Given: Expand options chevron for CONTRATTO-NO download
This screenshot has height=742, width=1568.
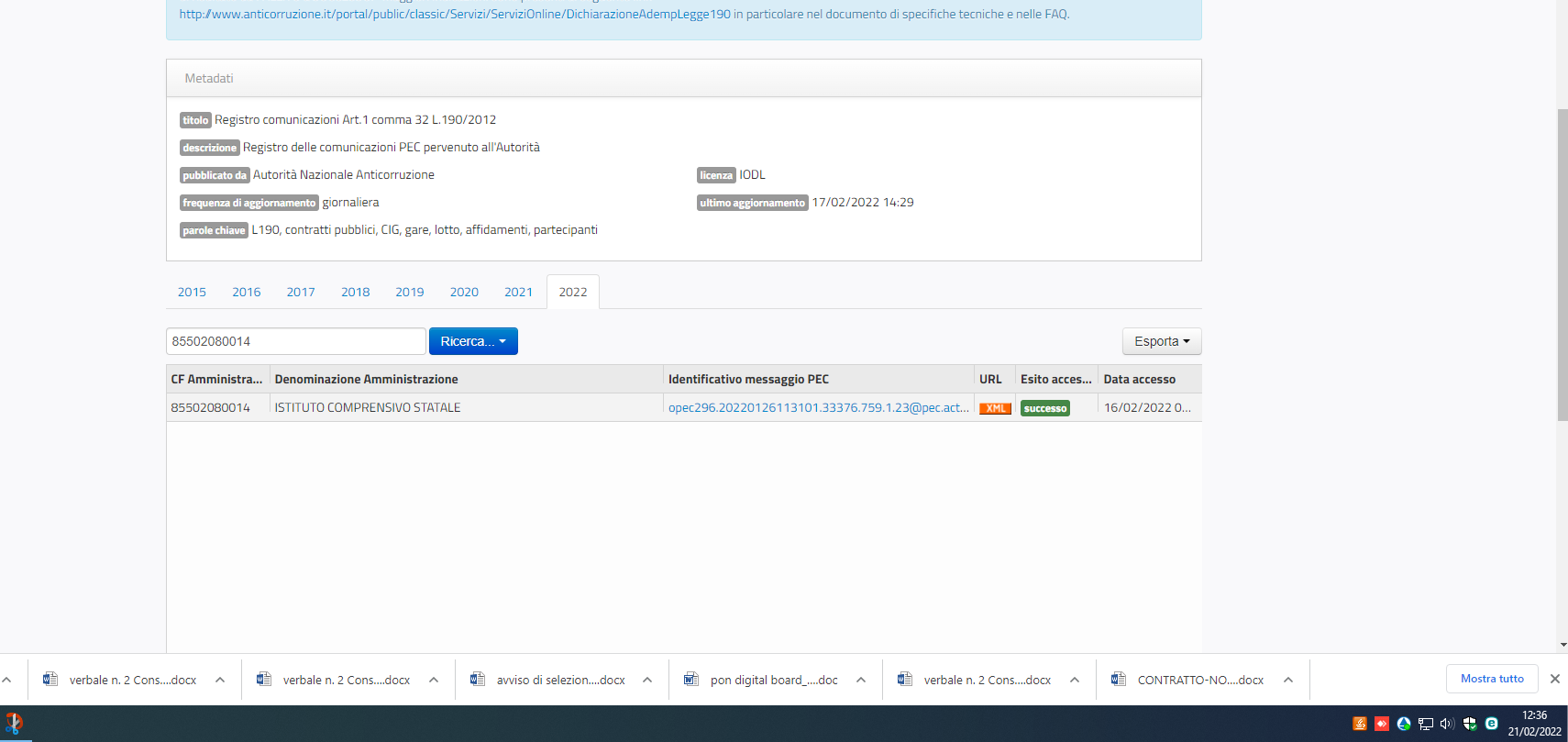Looking at the screenshot, I should [1288, 680].
